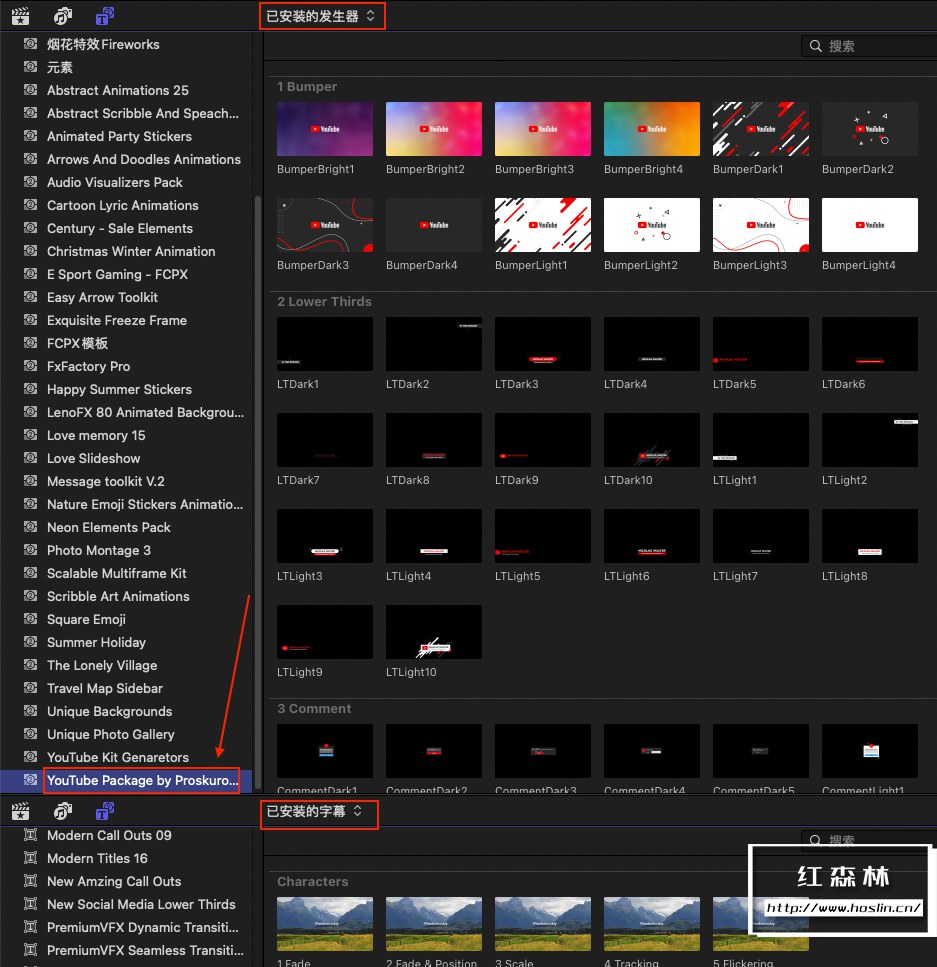Click the generator icon beside Abstract Animations 25
This screenshot has height=967, width=937.
tap(30, 90)
